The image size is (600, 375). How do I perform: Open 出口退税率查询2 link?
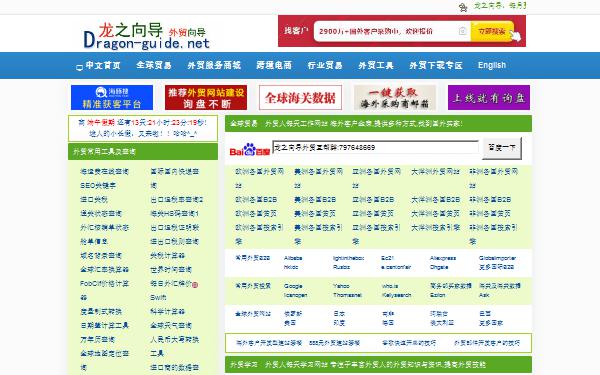click(x=177, y=199)
